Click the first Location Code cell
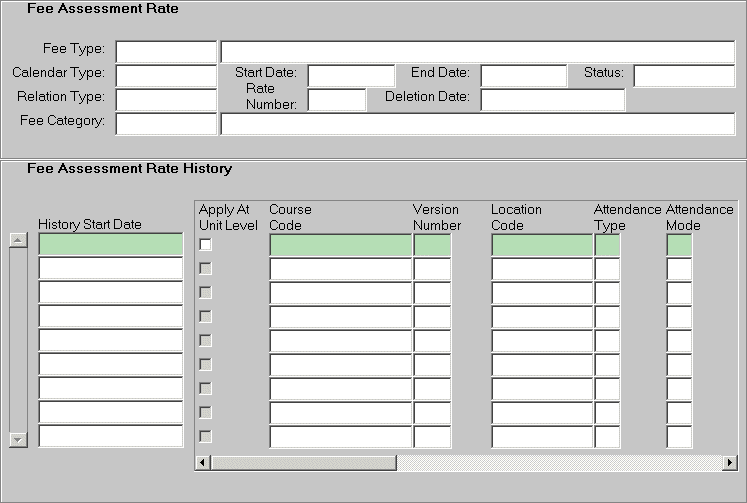Image resolution: width=747 pixels, height=503 pixels. pyautogui.click(x=542, y=245)
